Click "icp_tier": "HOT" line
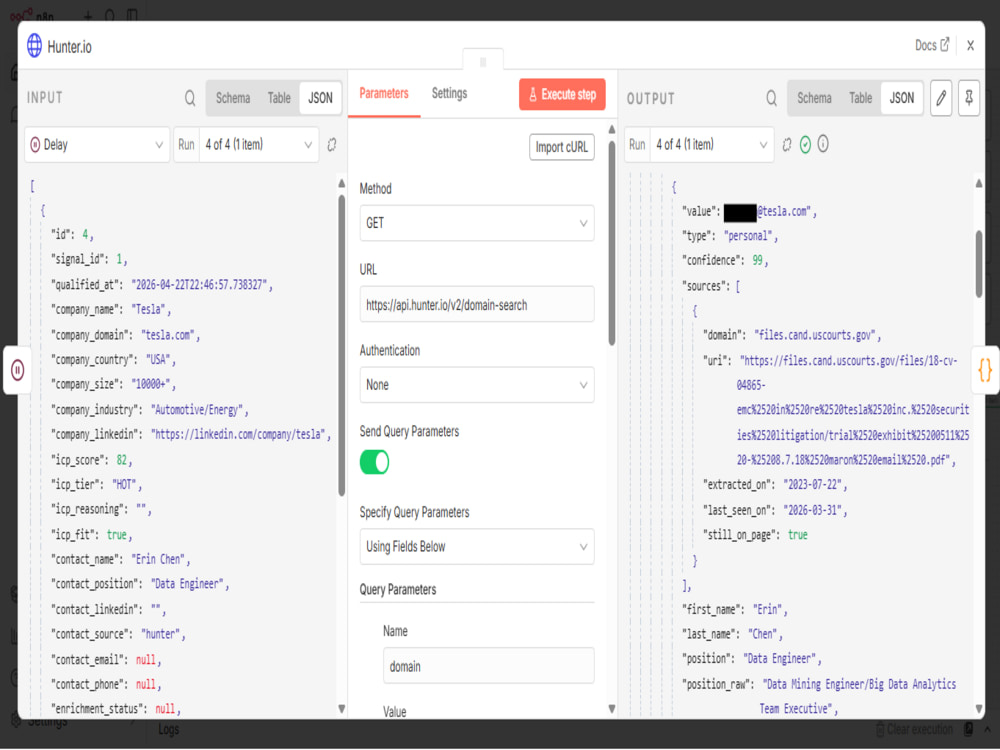Screen dimensions: 1000x750 pyautogui.click(x=96, y=485)
